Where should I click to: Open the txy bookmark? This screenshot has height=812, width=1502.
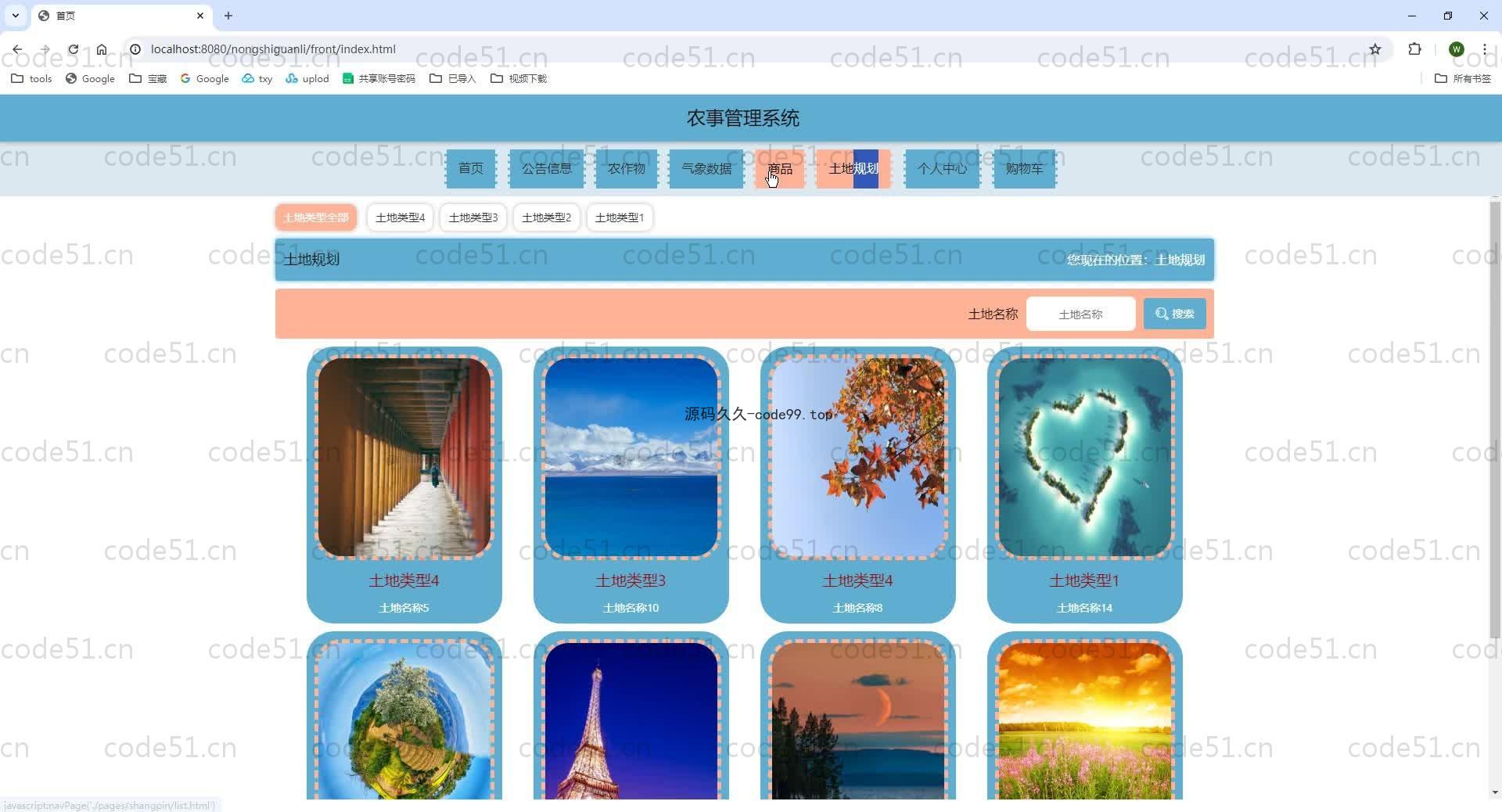(x=257, y=78)
